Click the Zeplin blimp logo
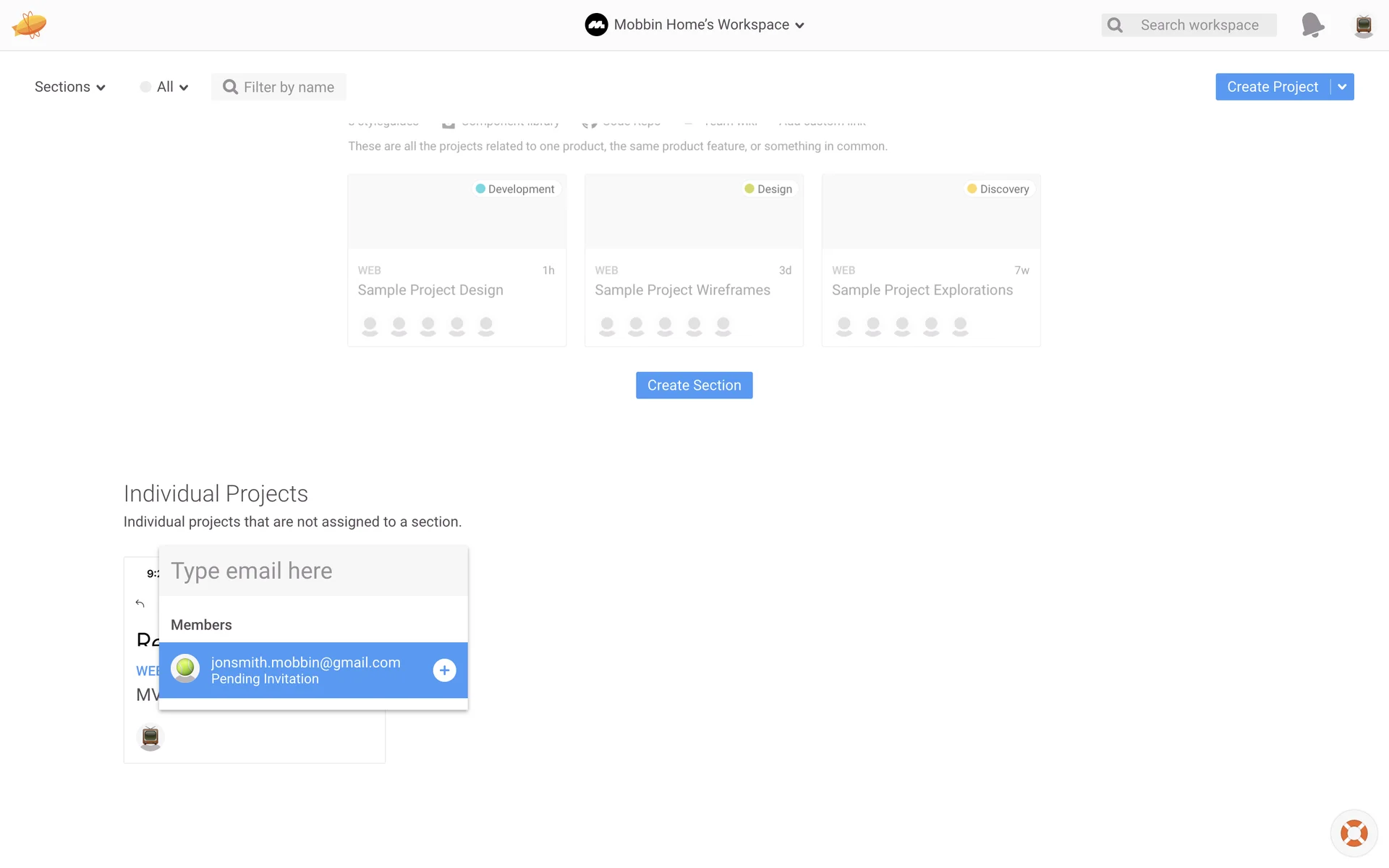This screenshot has width=1389, height=868. (29, 25)
